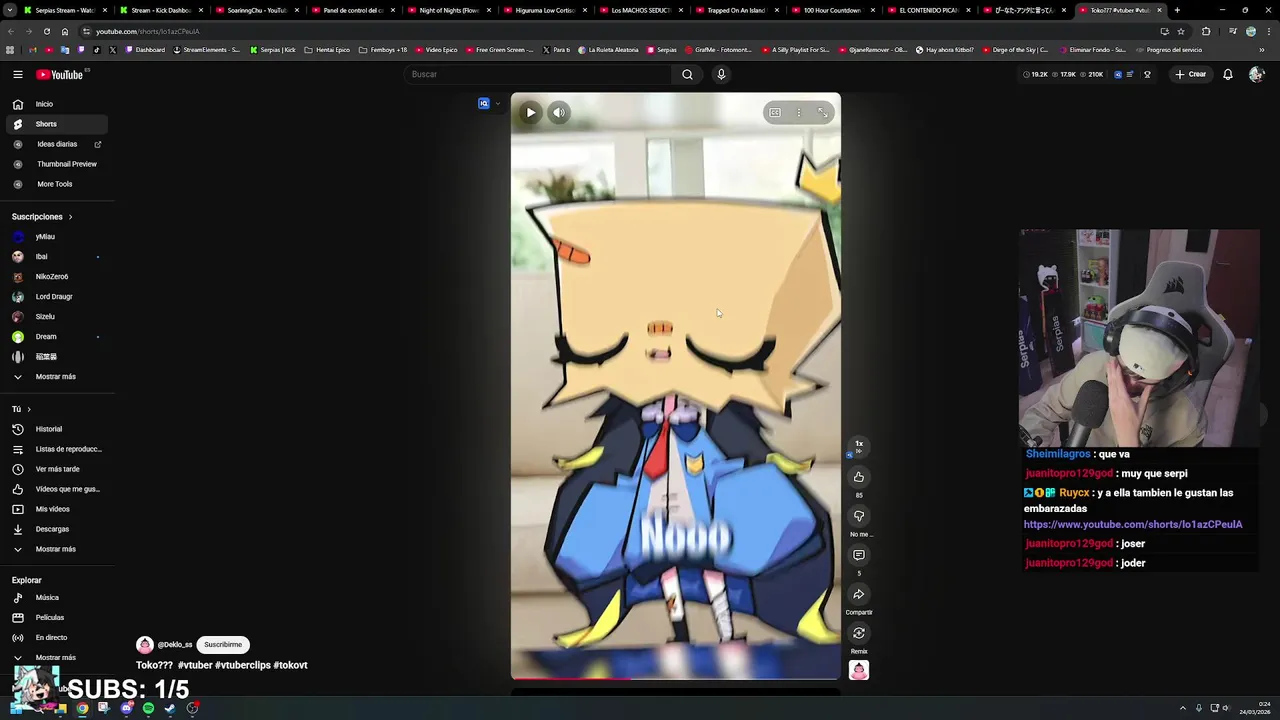Open Historial in the sidebar

coord(55,429)
